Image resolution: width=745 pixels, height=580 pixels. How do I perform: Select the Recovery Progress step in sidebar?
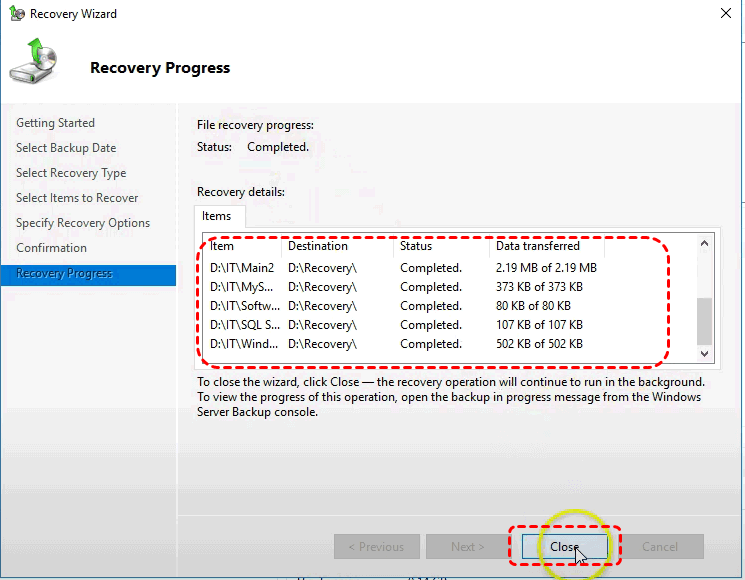click(x=65, y=274)
